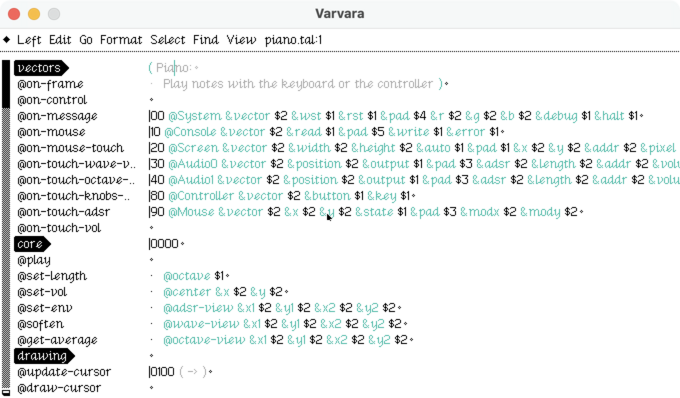Screen dimensions: 680x398
Task: Click the &height sublabel on Screen line
Action: pyautogui.click(x=373, y=148)
